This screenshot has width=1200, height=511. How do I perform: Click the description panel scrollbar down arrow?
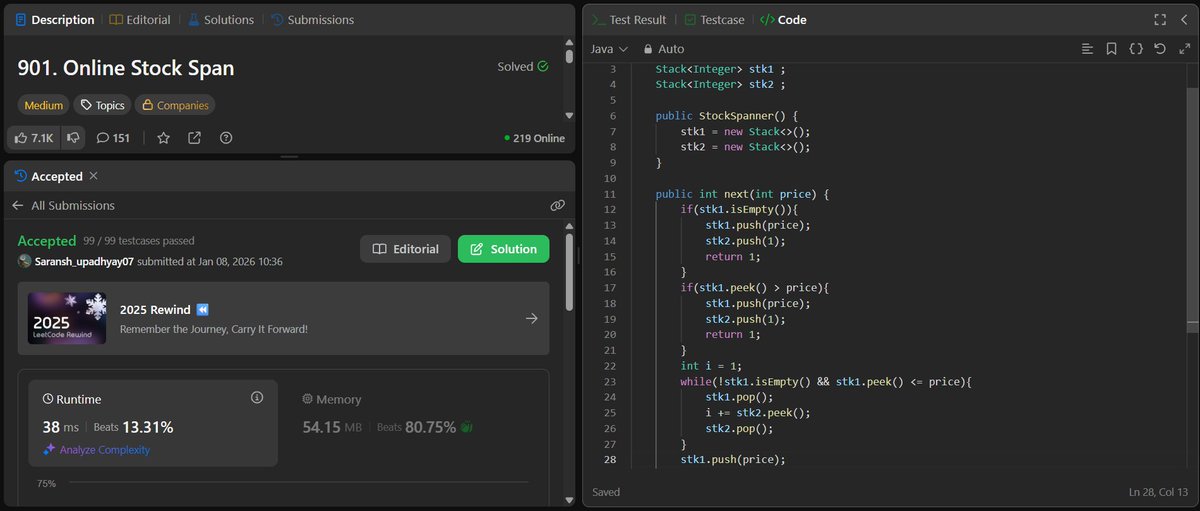569,116
